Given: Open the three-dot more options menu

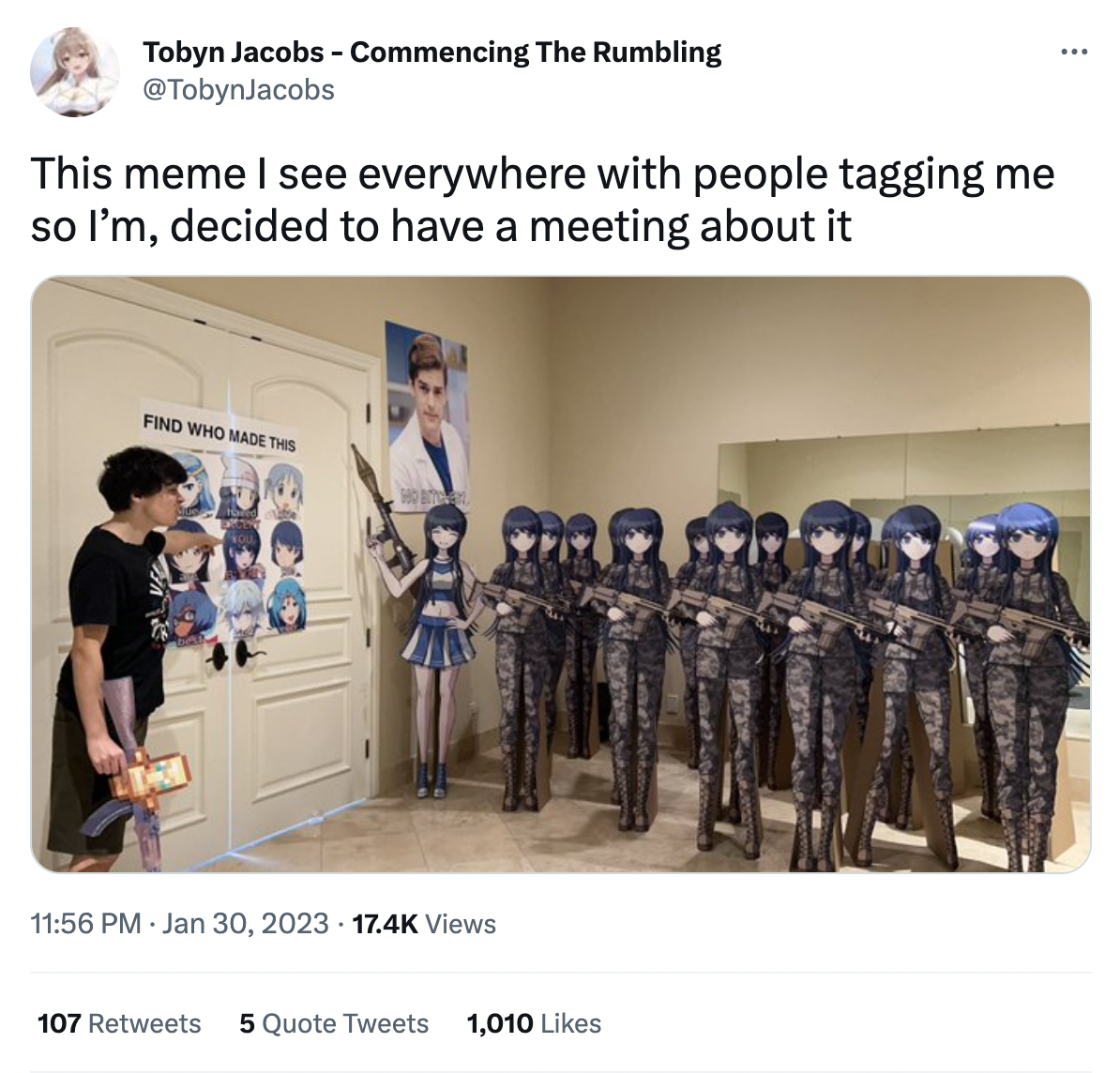Looking at the screenshot, I should pos(1074,53).
